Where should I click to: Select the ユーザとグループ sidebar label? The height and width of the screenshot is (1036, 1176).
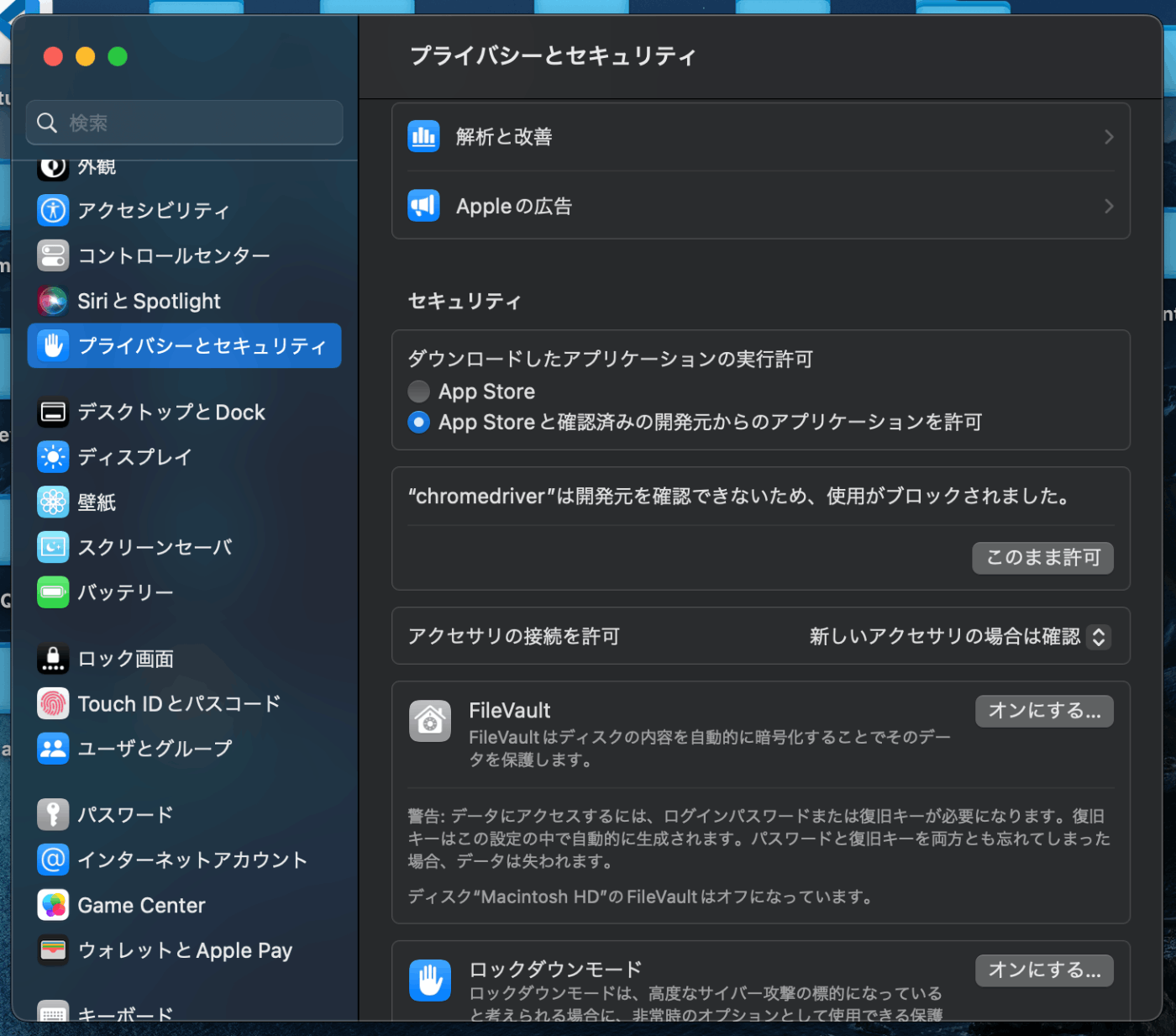155,749
